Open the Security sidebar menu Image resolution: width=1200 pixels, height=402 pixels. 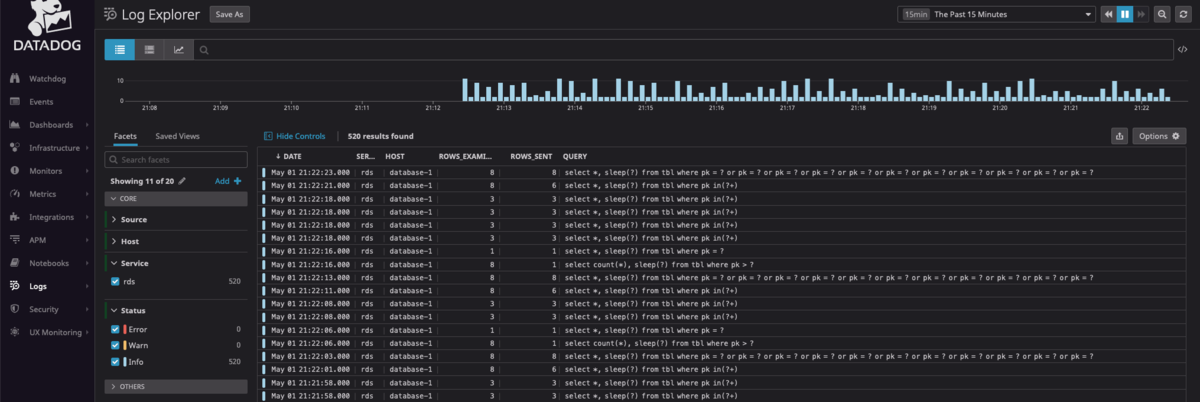point(44,310)
